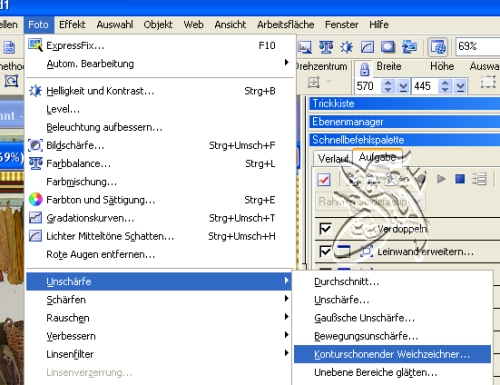The image size is (500, 385).
Task: Click the Drehzentrum rotation center icon
Action: click(314, 82)
